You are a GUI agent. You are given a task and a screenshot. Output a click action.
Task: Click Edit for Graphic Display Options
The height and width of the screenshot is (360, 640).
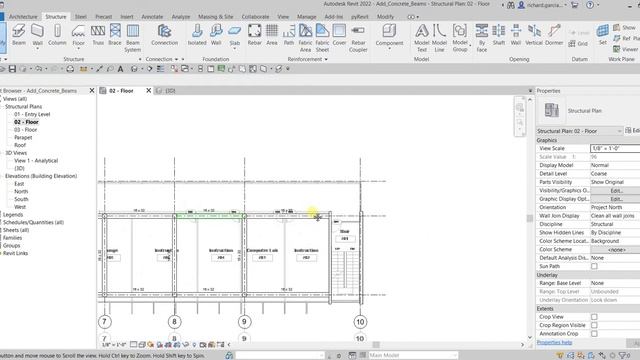(615, 199)
